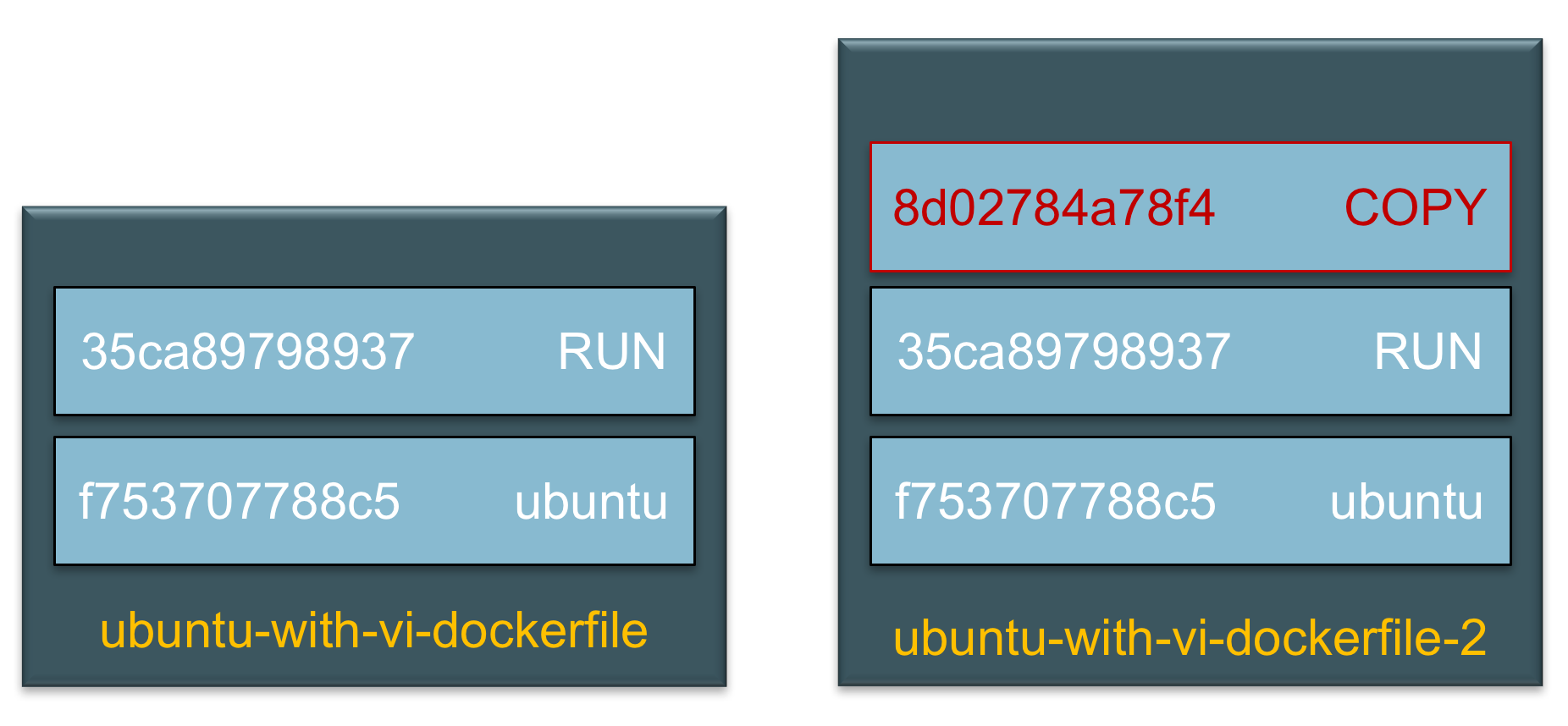Select f753707788c5 in the left image
Screen dimensions: 1568x726
[239, 502]
